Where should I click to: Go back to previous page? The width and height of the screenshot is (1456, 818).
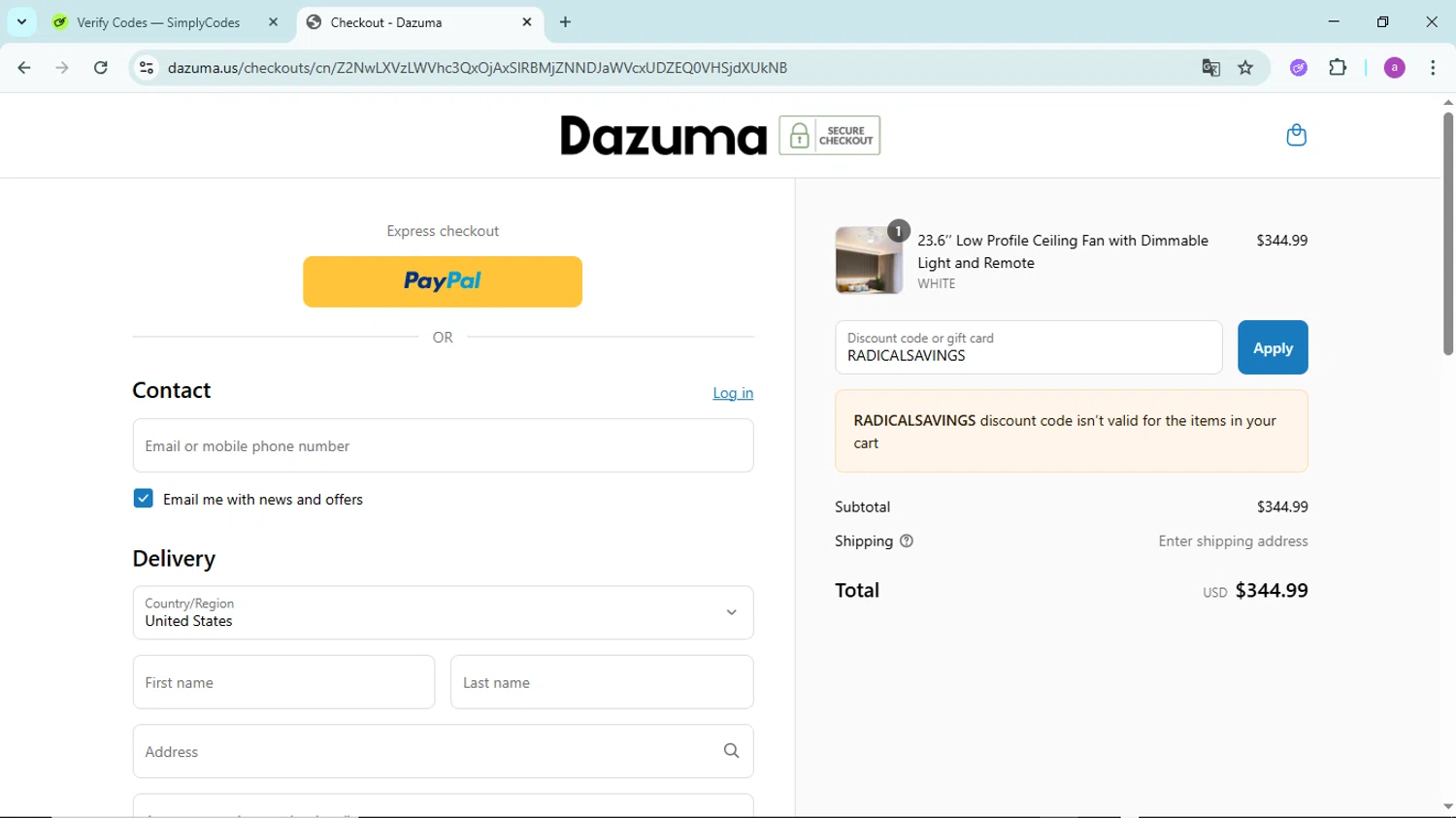coord(24,68)
